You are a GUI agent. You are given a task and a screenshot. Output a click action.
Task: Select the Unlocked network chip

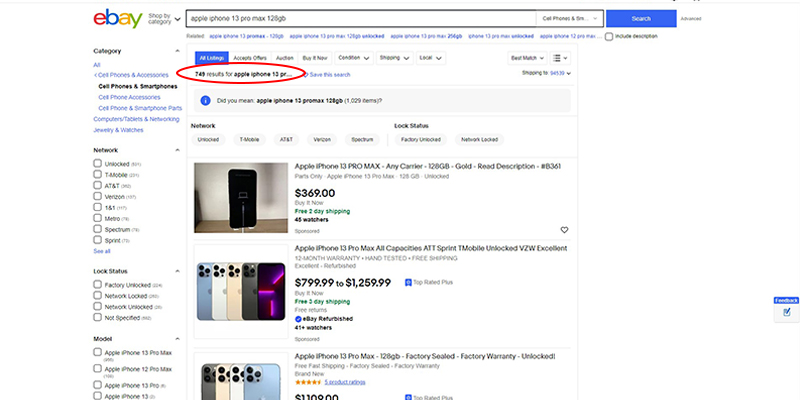tap(208, 139)
